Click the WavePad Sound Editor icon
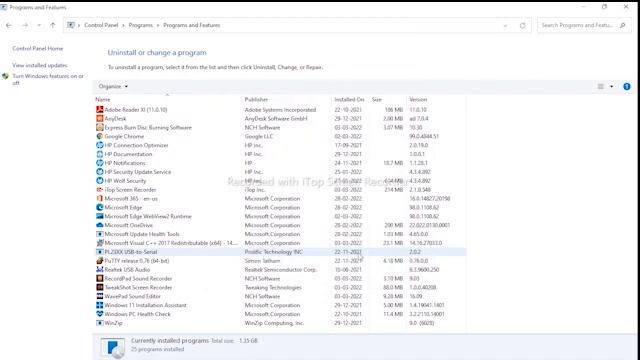The width and height of the screenshot is (640, 360). tap(100, 296)
